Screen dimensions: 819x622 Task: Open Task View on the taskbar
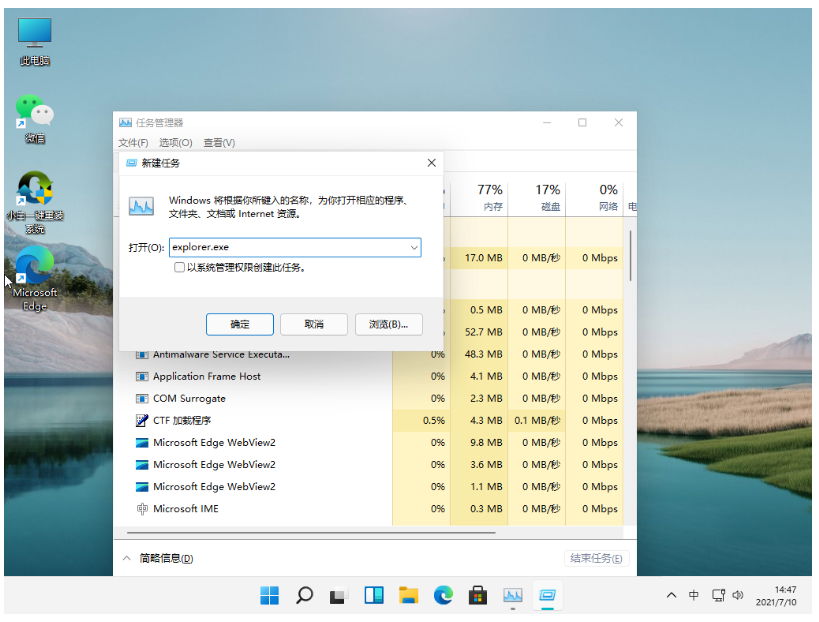339,596
